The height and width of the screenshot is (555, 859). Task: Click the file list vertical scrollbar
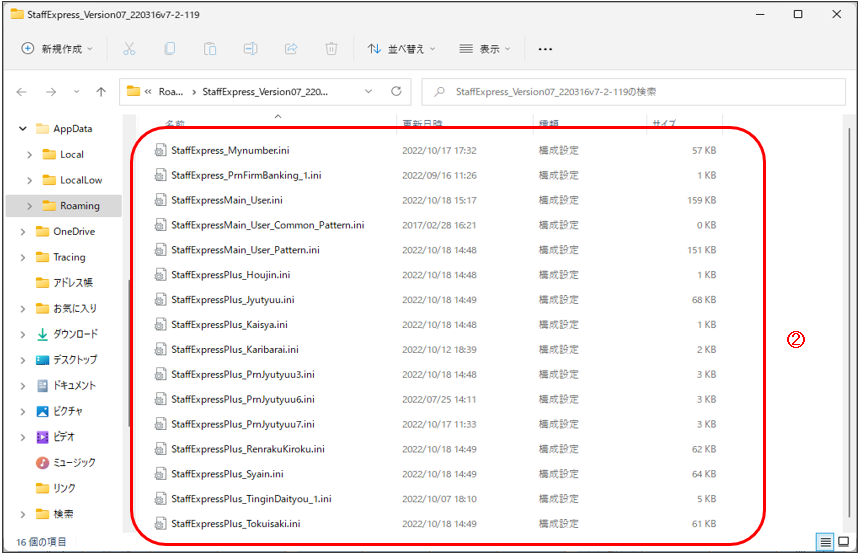point(849,321)
